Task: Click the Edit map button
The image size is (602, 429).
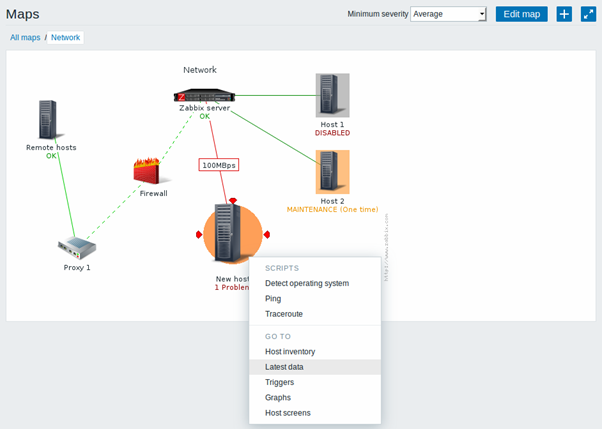Action: (521, 14)
